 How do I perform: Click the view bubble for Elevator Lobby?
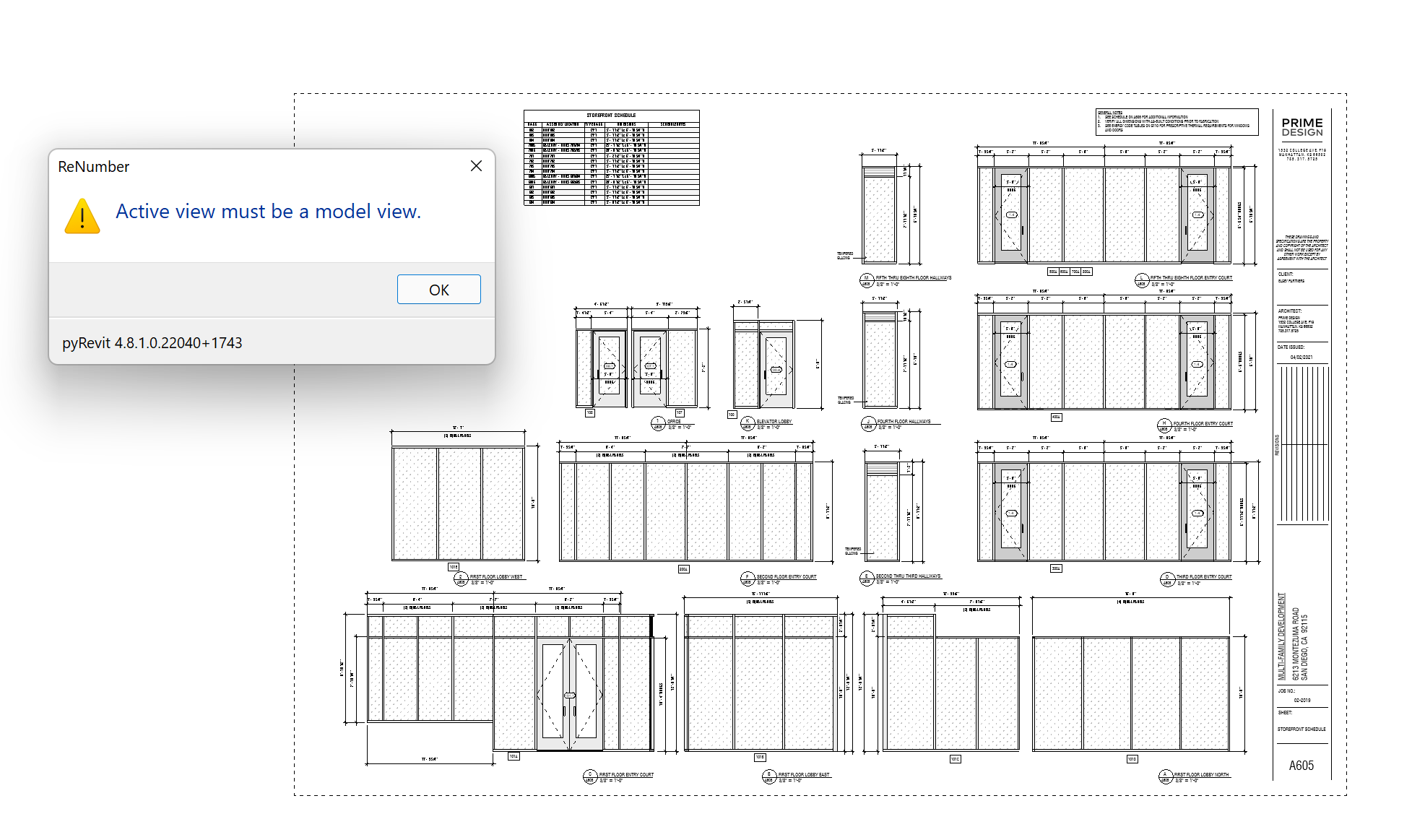coord(748,423)
